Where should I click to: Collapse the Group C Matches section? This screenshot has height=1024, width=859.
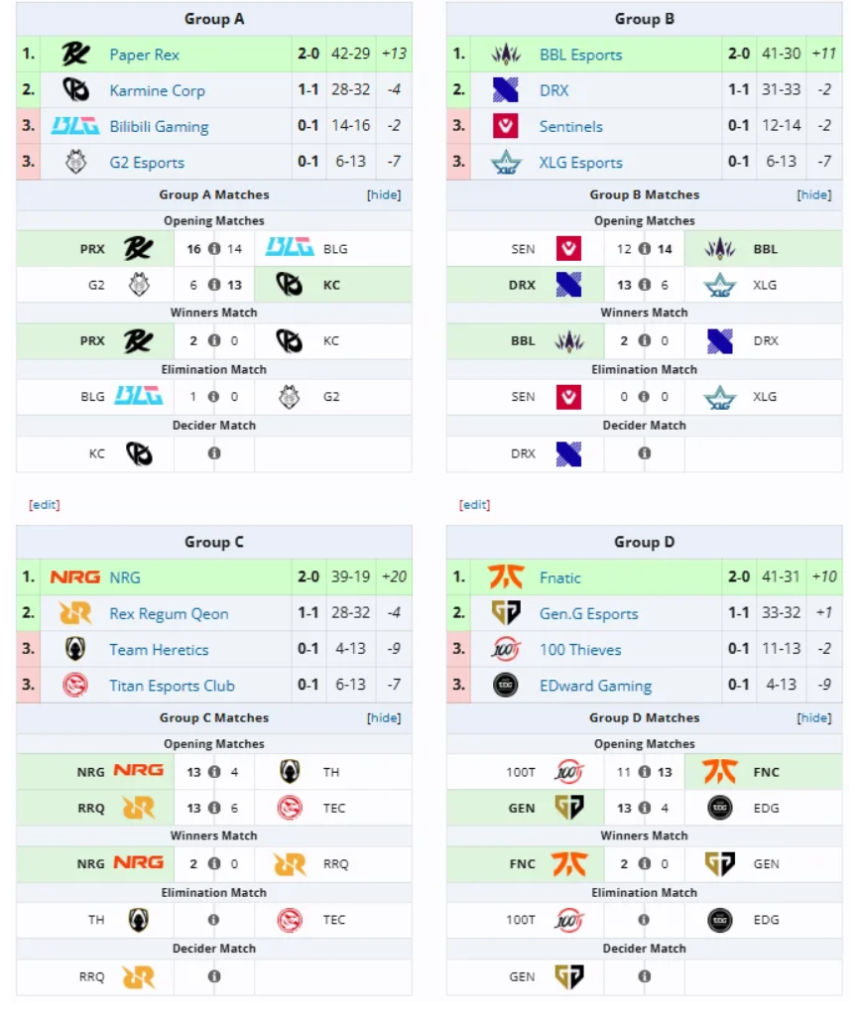point(383,718)
